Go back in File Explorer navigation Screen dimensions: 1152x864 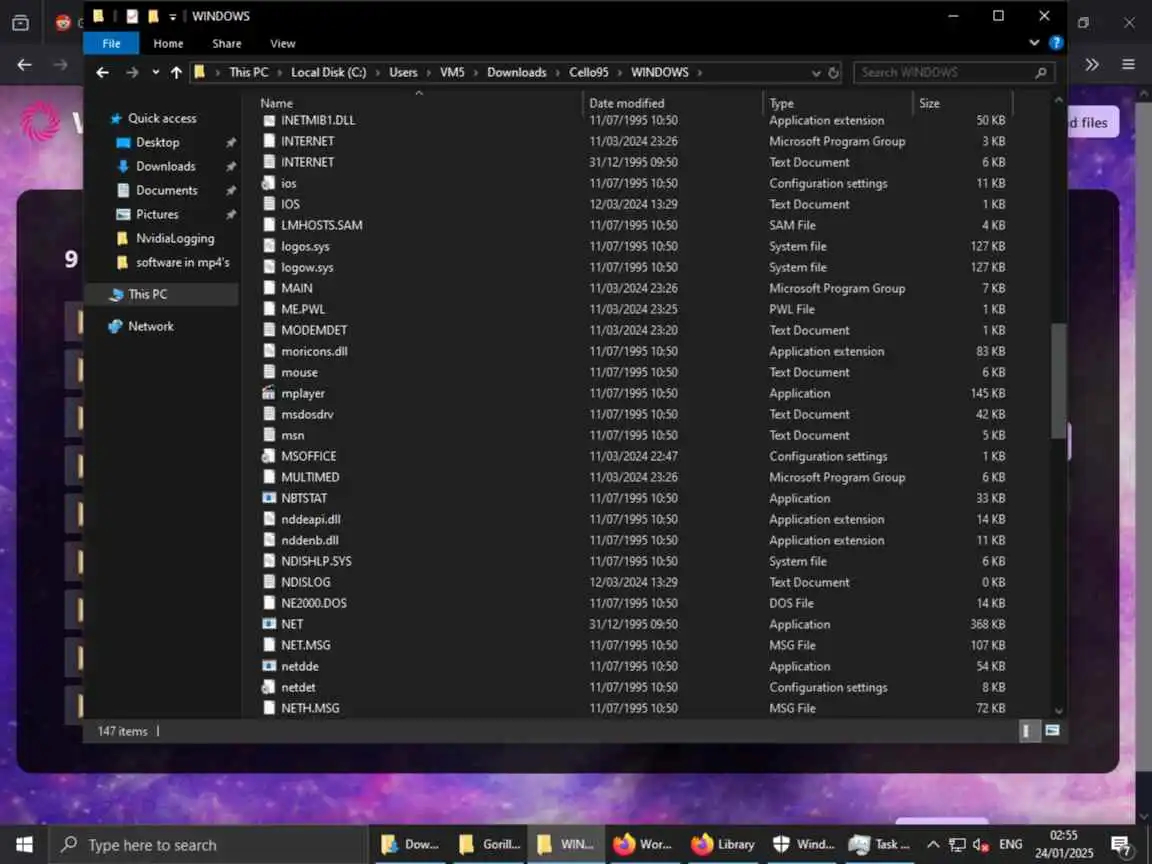point(103,73)
